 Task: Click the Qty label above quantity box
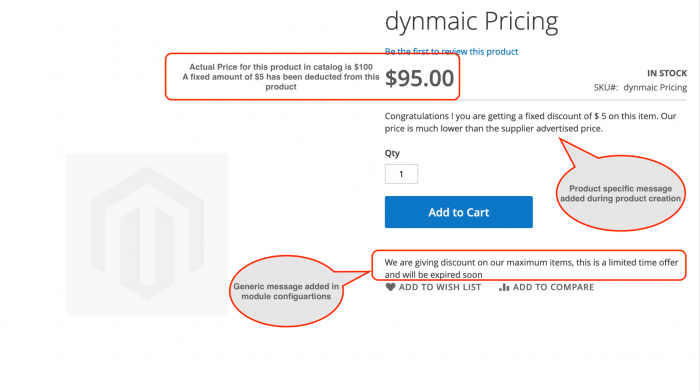[392, 153]
